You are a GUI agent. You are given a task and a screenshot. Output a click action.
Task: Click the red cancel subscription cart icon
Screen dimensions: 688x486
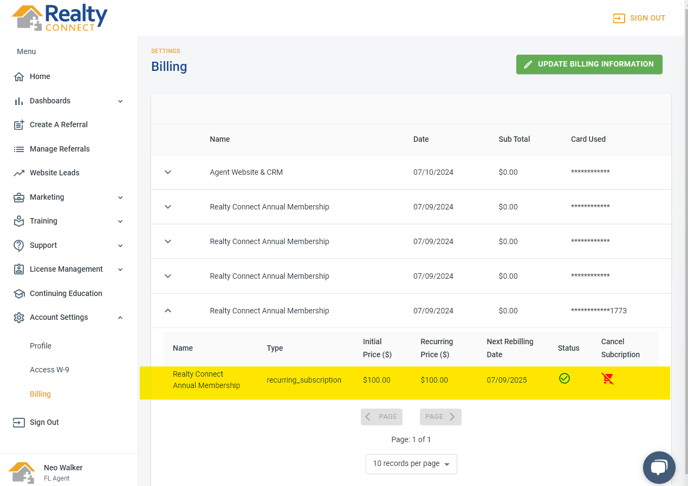[x=607, y=379]
